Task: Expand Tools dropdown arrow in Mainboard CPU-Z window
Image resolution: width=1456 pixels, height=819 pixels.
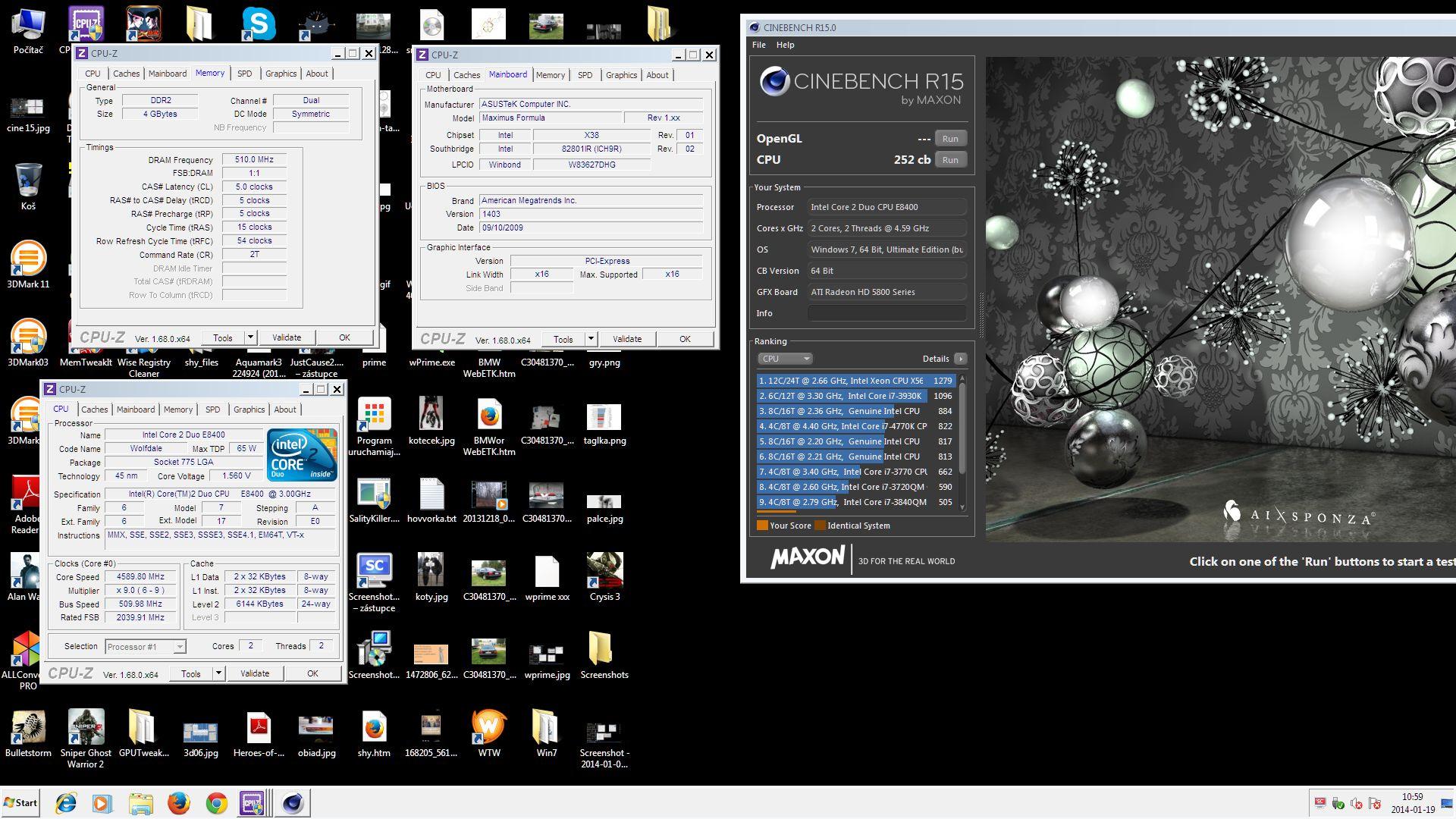Action: [591, 339]
